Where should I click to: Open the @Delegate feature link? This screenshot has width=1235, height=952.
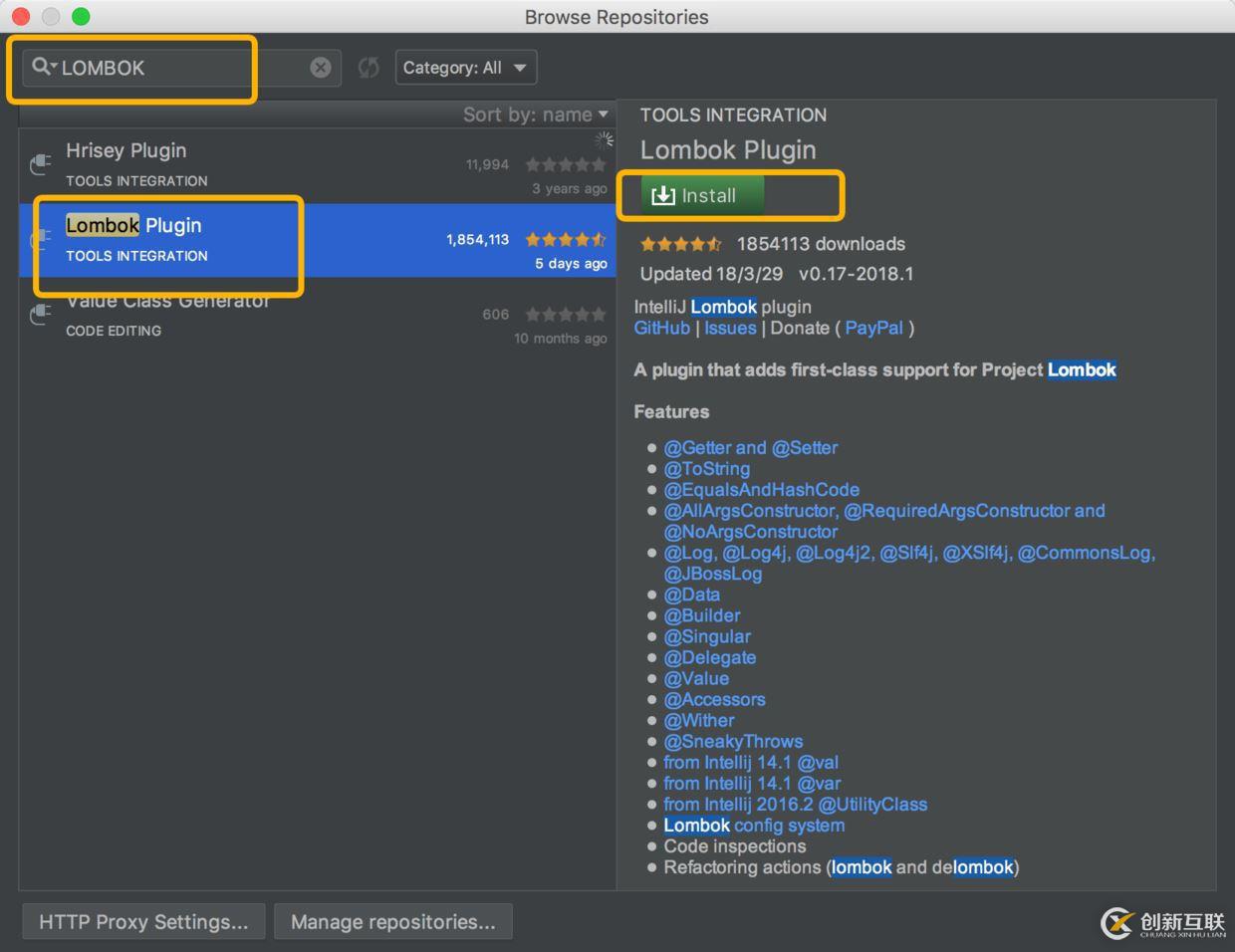[710, 657]
